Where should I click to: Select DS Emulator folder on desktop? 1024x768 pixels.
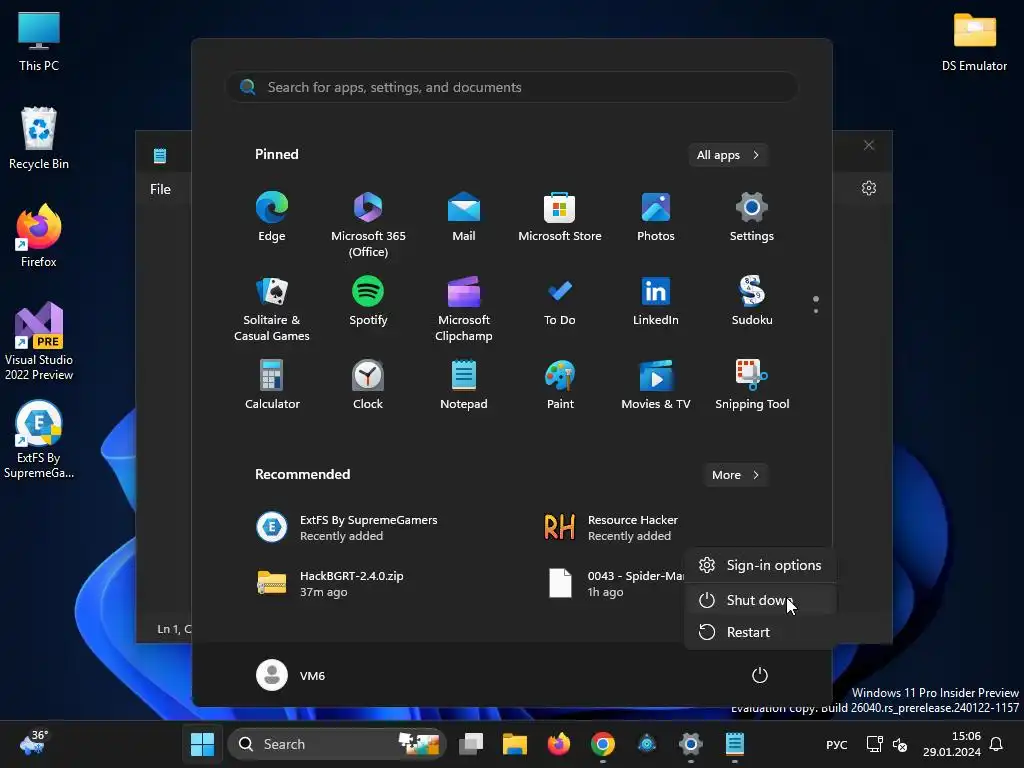[x=974, y=42]
